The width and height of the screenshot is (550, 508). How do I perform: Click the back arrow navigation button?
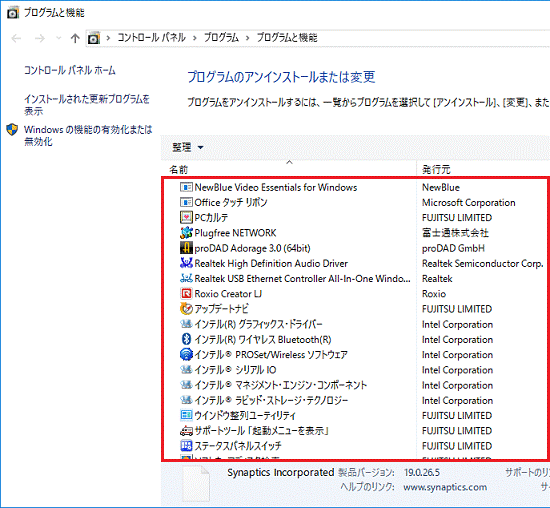[x=16, y=38]
